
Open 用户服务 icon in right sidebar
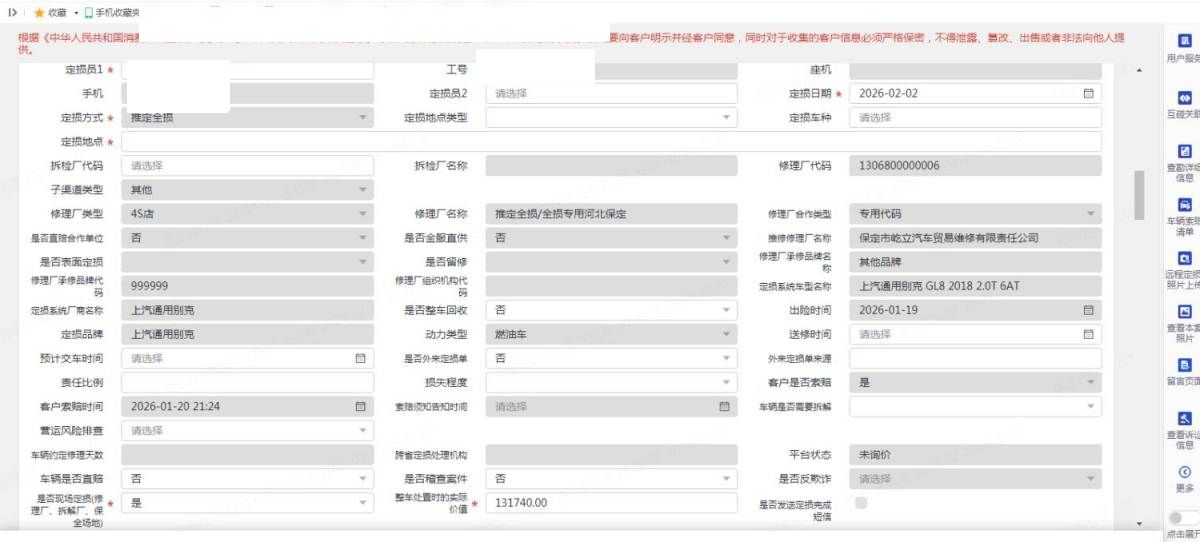(x=1185, y=42)
